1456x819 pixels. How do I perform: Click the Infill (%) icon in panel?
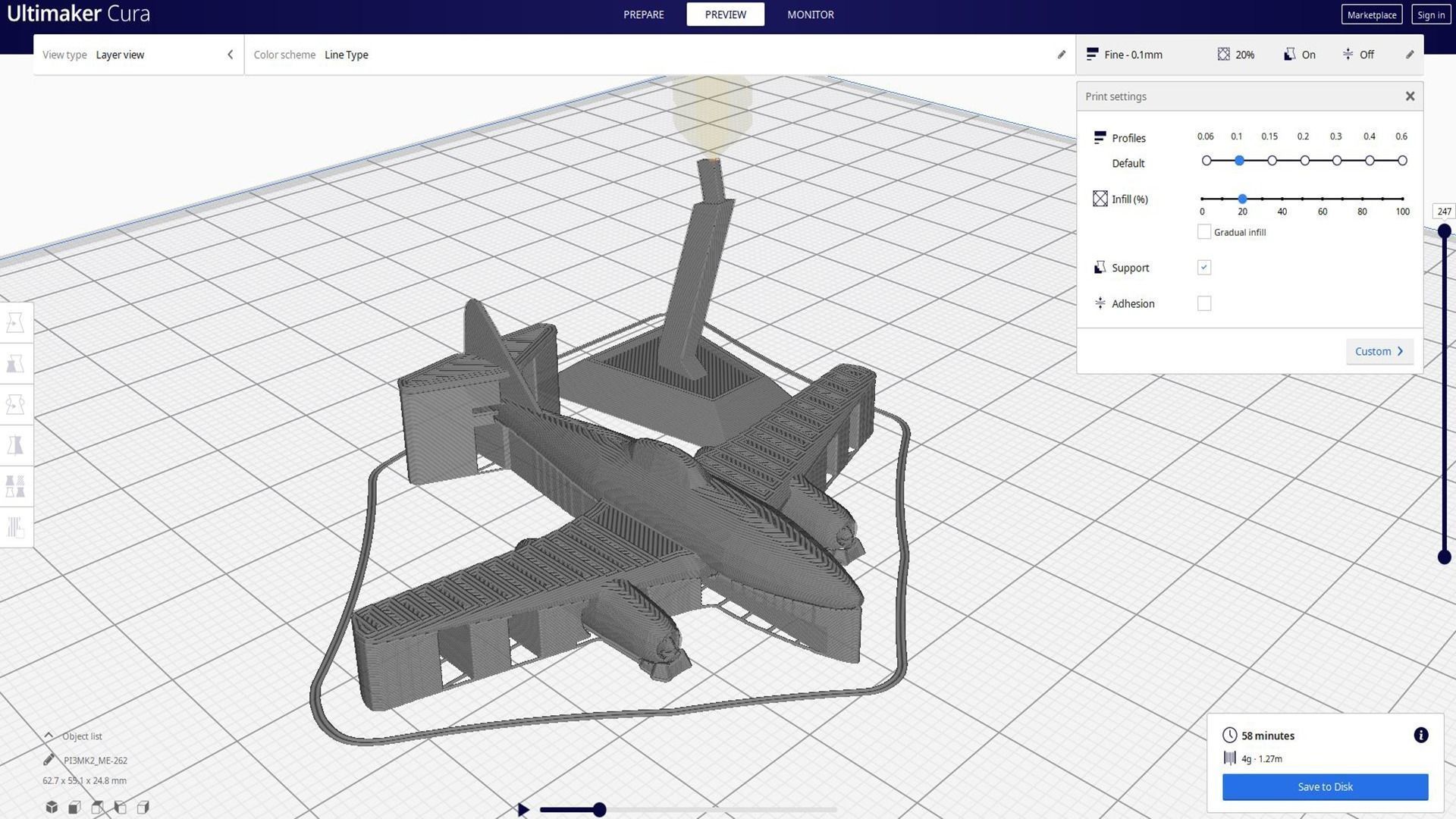point(1100,199)
